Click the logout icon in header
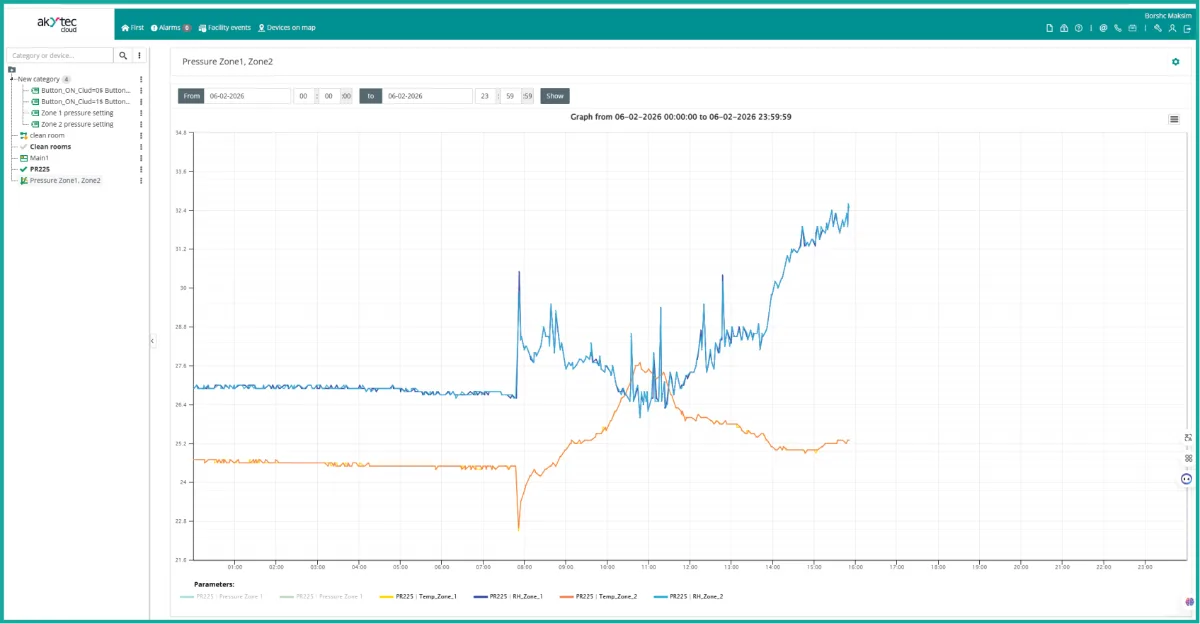The width and height of the screenshot is (1200, 624). pyautogui.click(x=1186, y=28)
